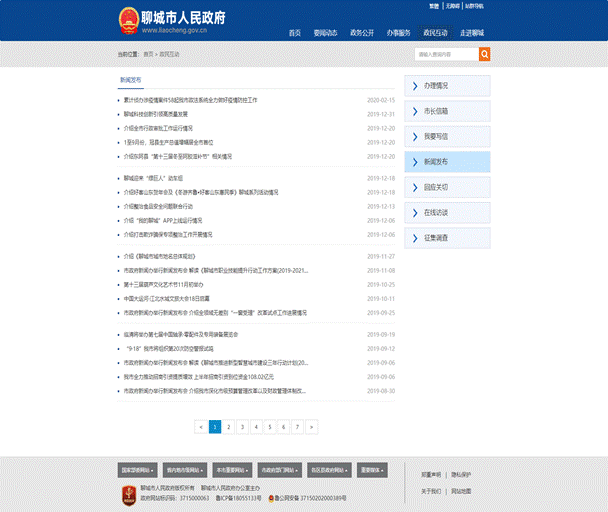Screen dimensions: 608x512
Task: Open article mentioning 108.02亿元
Action: tap(199, 377)
